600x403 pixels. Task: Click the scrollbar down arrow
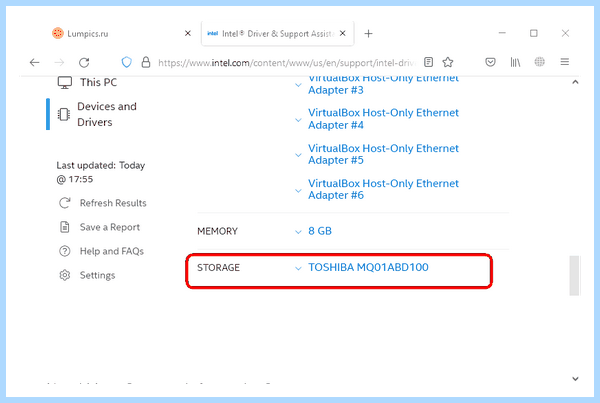coord(575,379)
